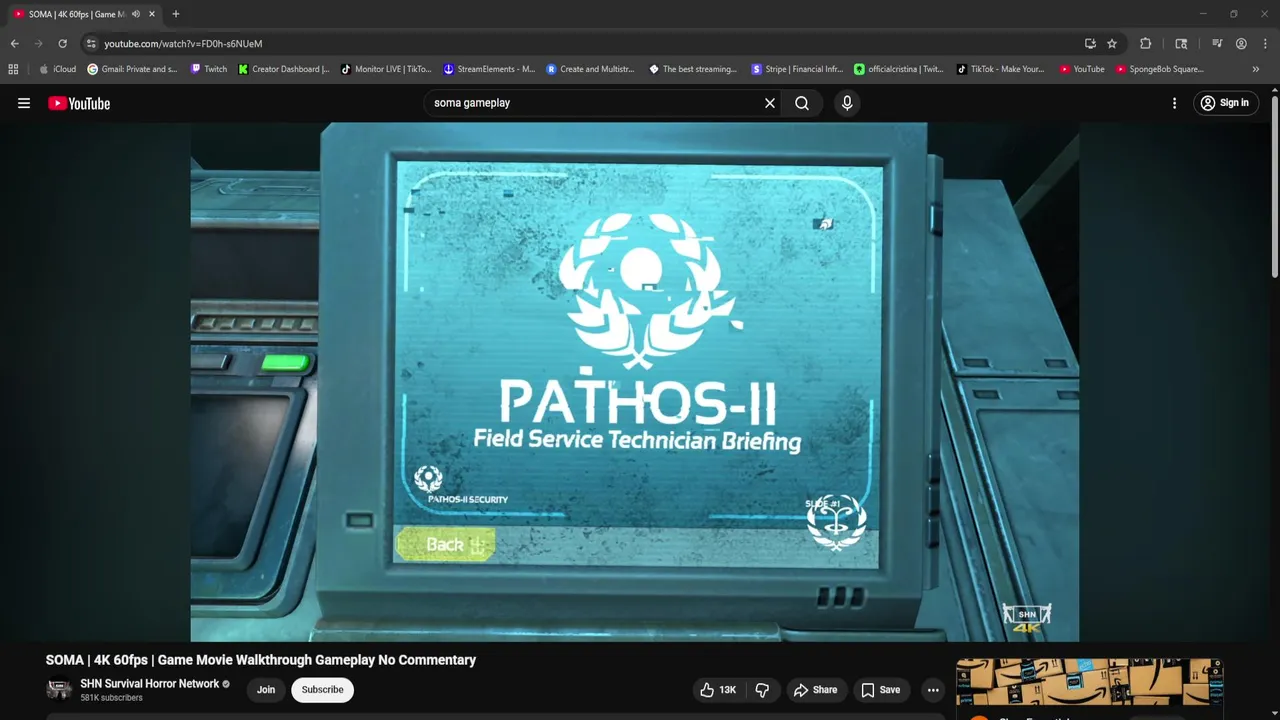Open more actions ellipsis under video

tap(933, 690)
